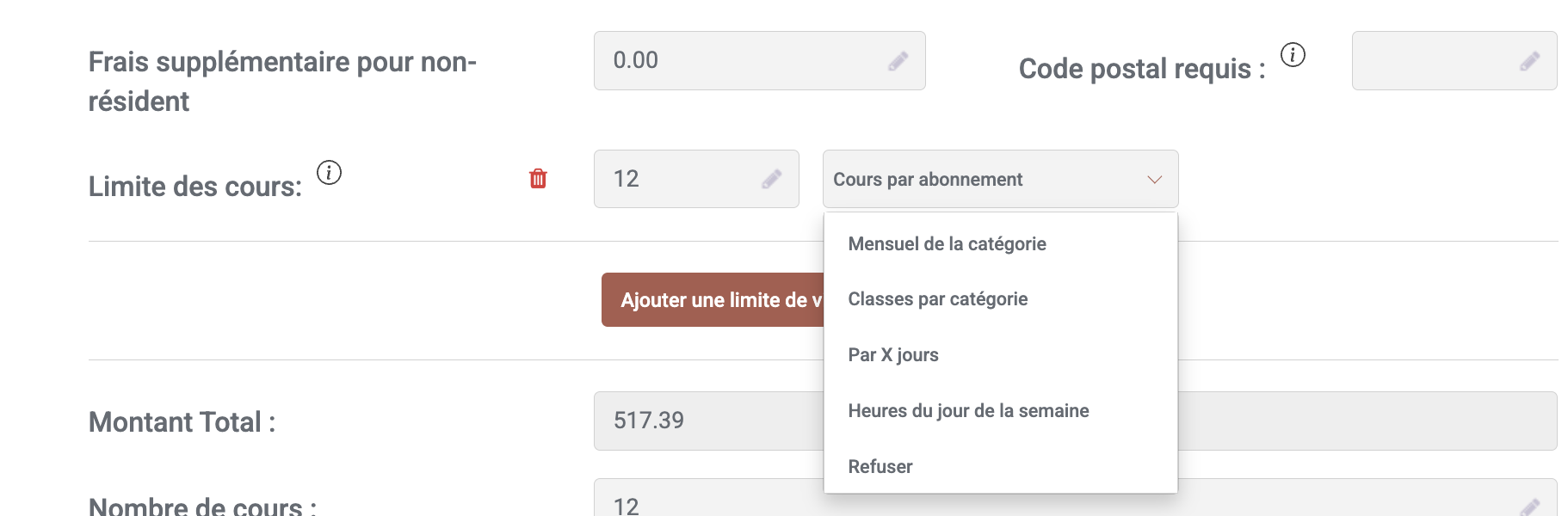The height and width of the screenshot is (516, 1568).
Task: Click the pencil icon in the limit value field
Action: [771, 179]
